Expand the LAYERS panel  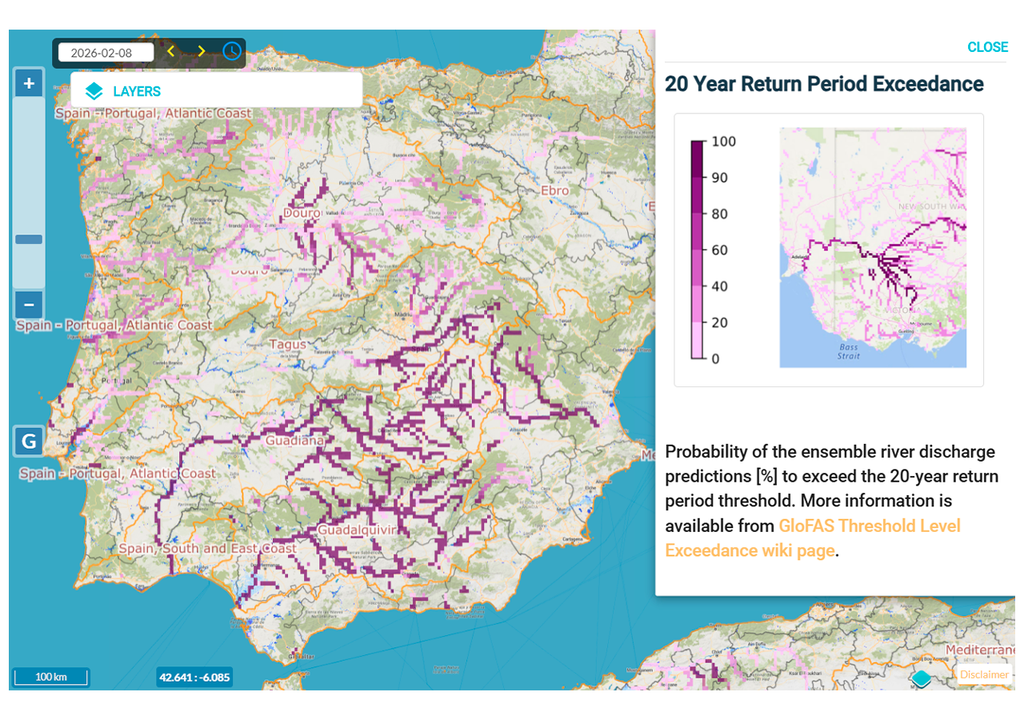point(136,91)
